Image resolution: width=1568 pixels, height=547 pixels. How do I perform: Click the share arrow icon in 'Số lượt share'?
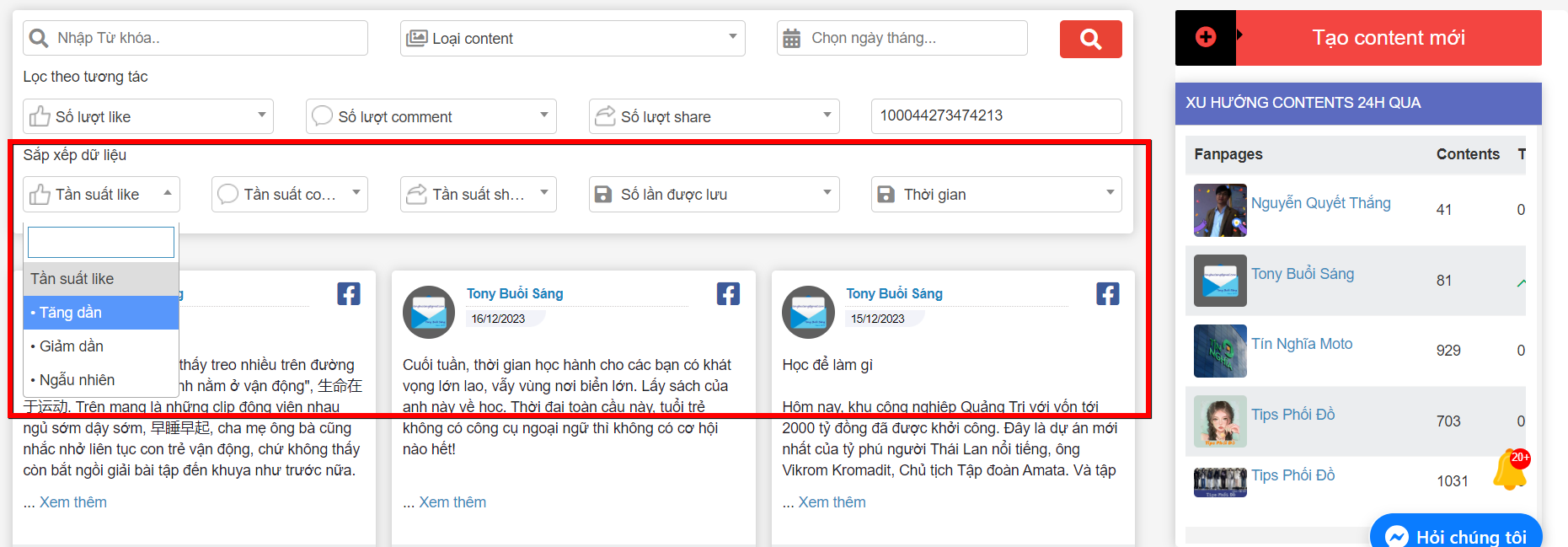tap(605, 115)
